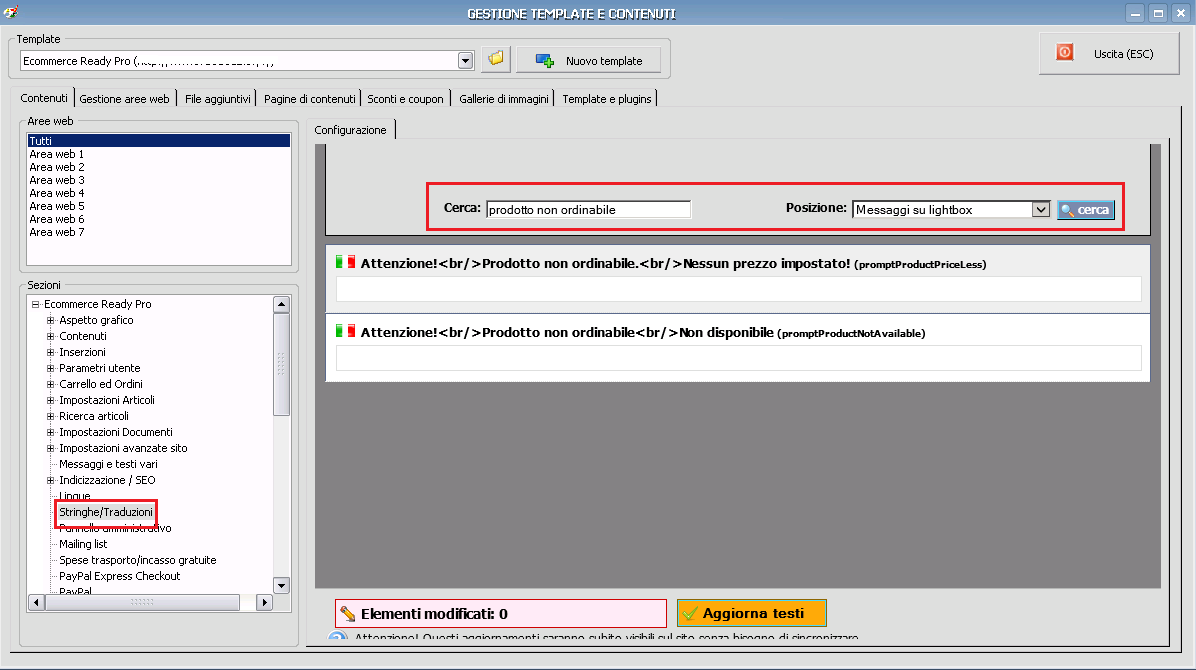This screenshot has width=1196, height=670.
Task: Click the Sezioni horizontal scrollbar thumb
Action: [143, 602]
